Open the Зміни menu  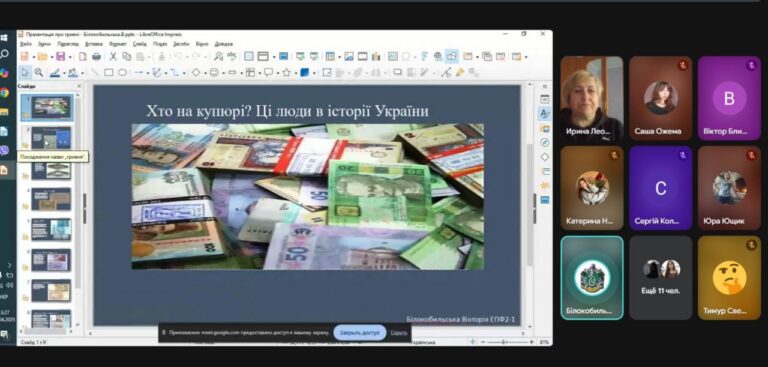tap(44, 44)
